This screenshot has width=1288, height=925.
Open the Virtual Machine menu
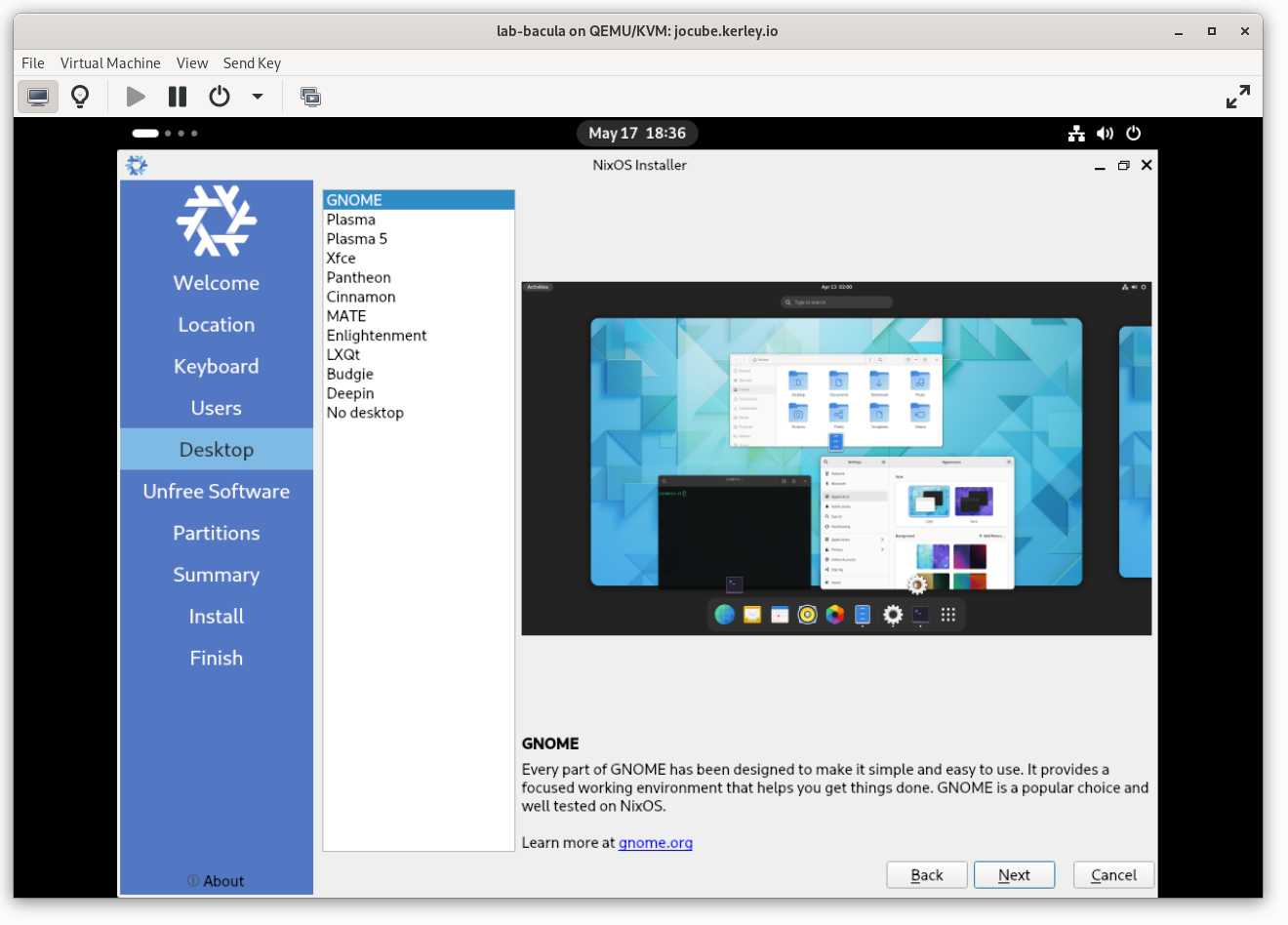click(x=110, y=62)
